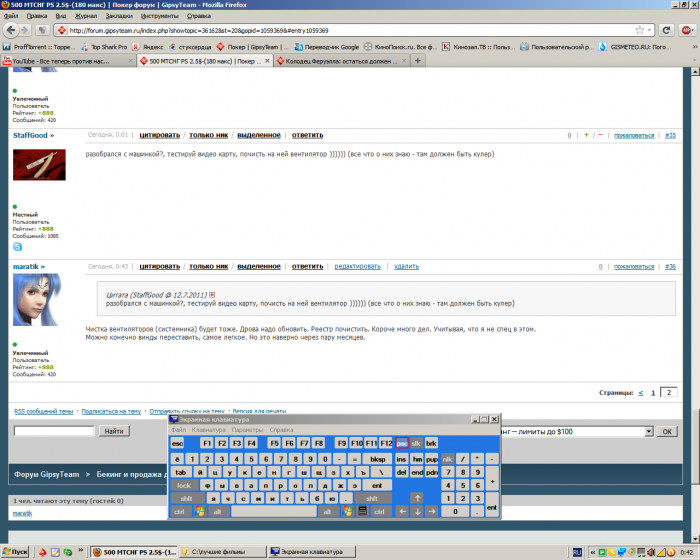Click the up arrow key on on-screen keyboard
Viewport: 700px width, 560px height.
(417, 498)
